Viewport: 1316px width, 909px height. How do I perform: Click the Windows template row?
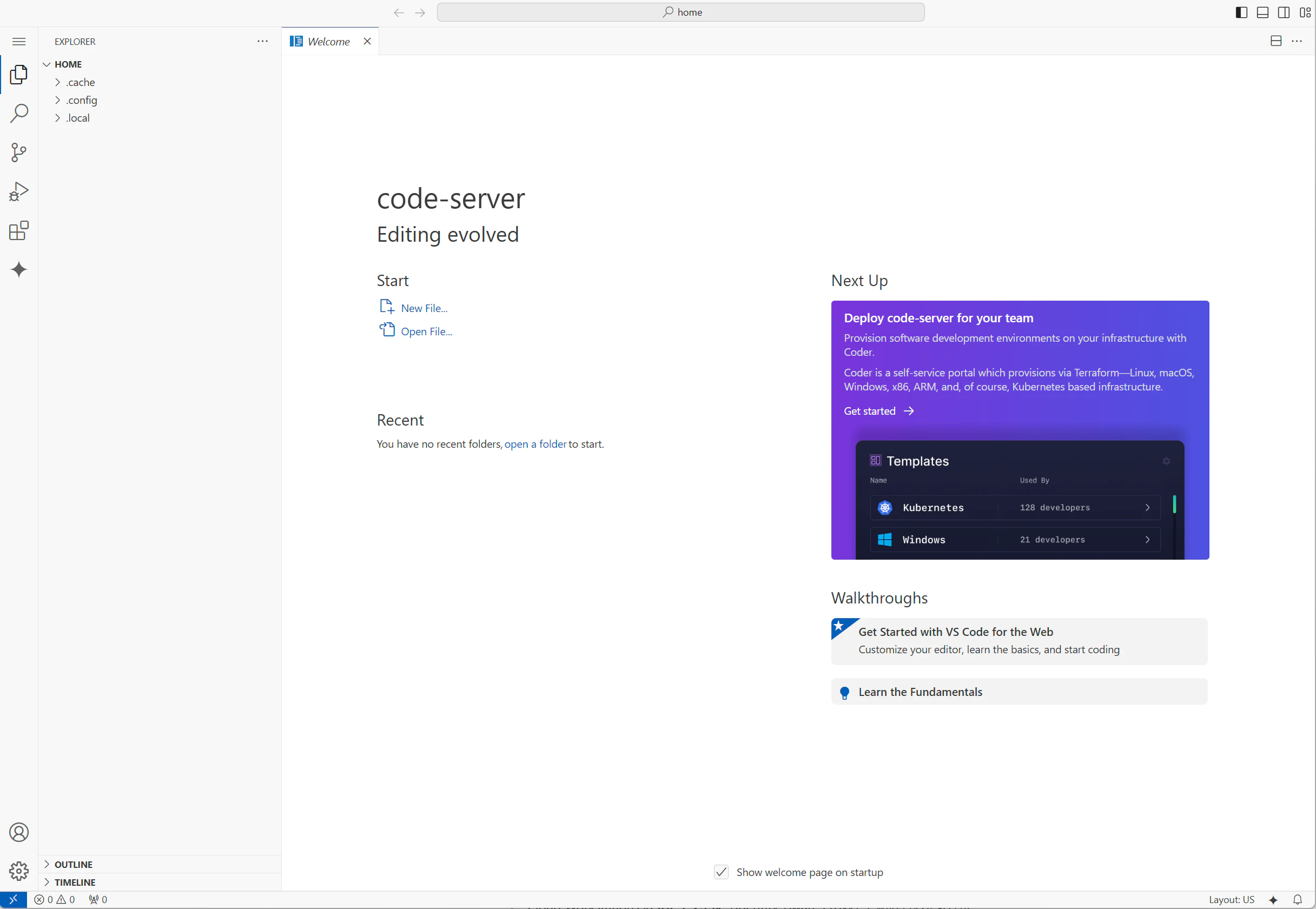coord(1015,539)
